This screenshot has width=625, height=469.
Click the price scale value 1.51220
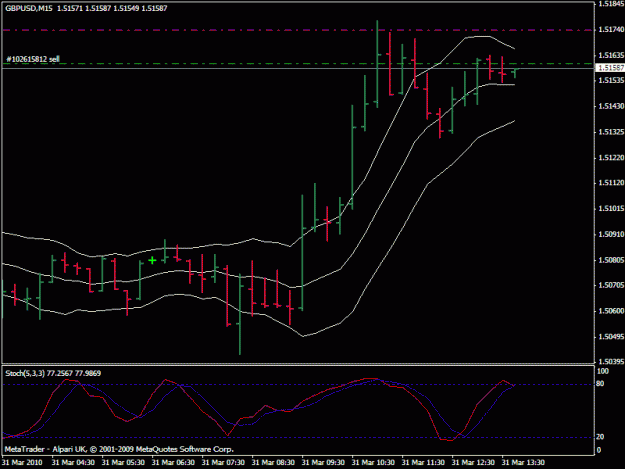611,158
